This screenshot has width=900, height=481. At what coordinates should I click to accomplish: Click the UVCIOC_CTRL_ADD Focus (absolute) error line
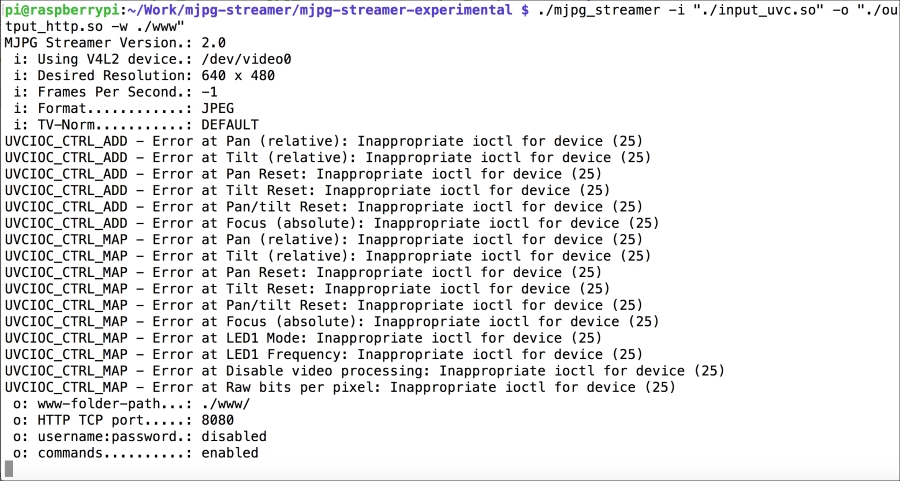[x=332, y=223]
